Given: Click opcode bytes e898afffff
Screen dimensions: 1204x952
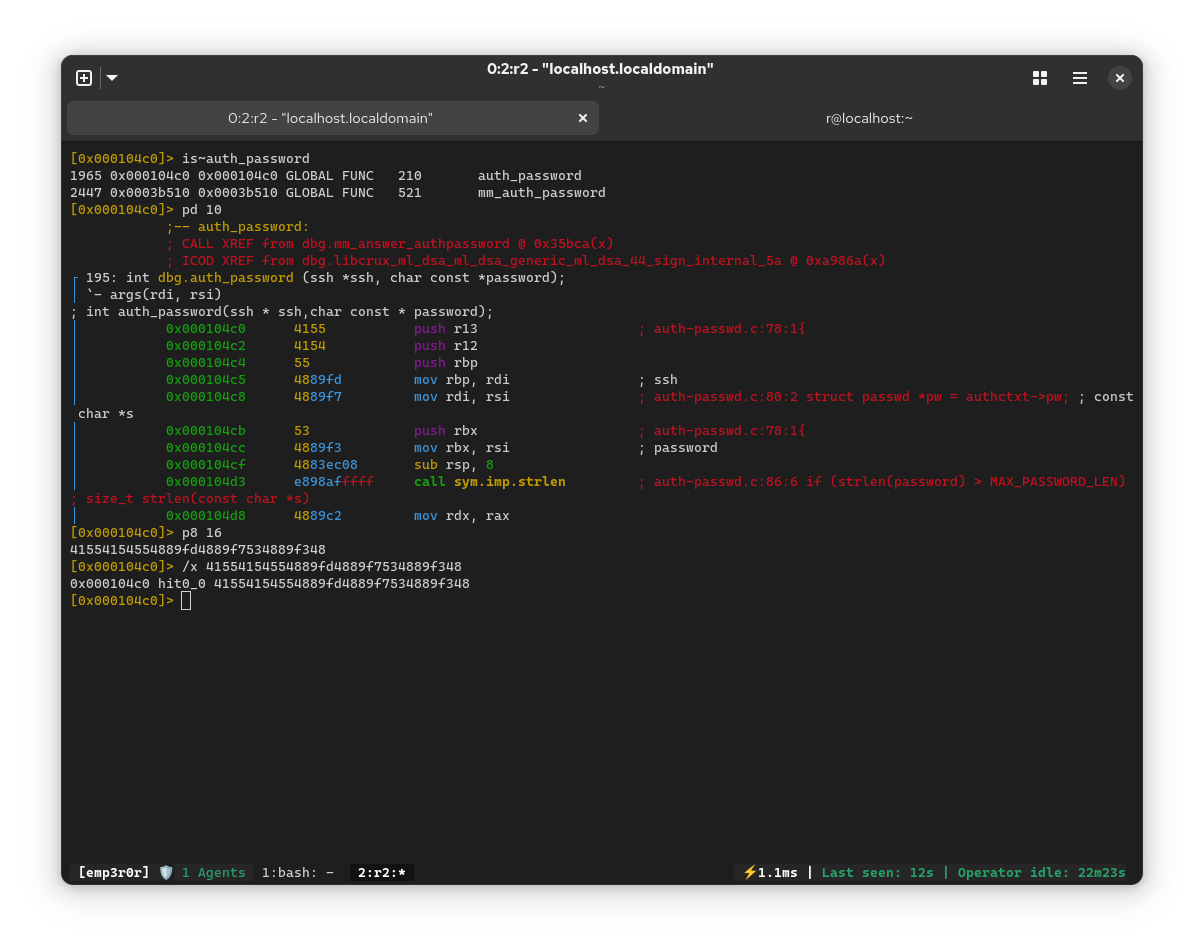Looking at the screenshot, I should point(334,482).
